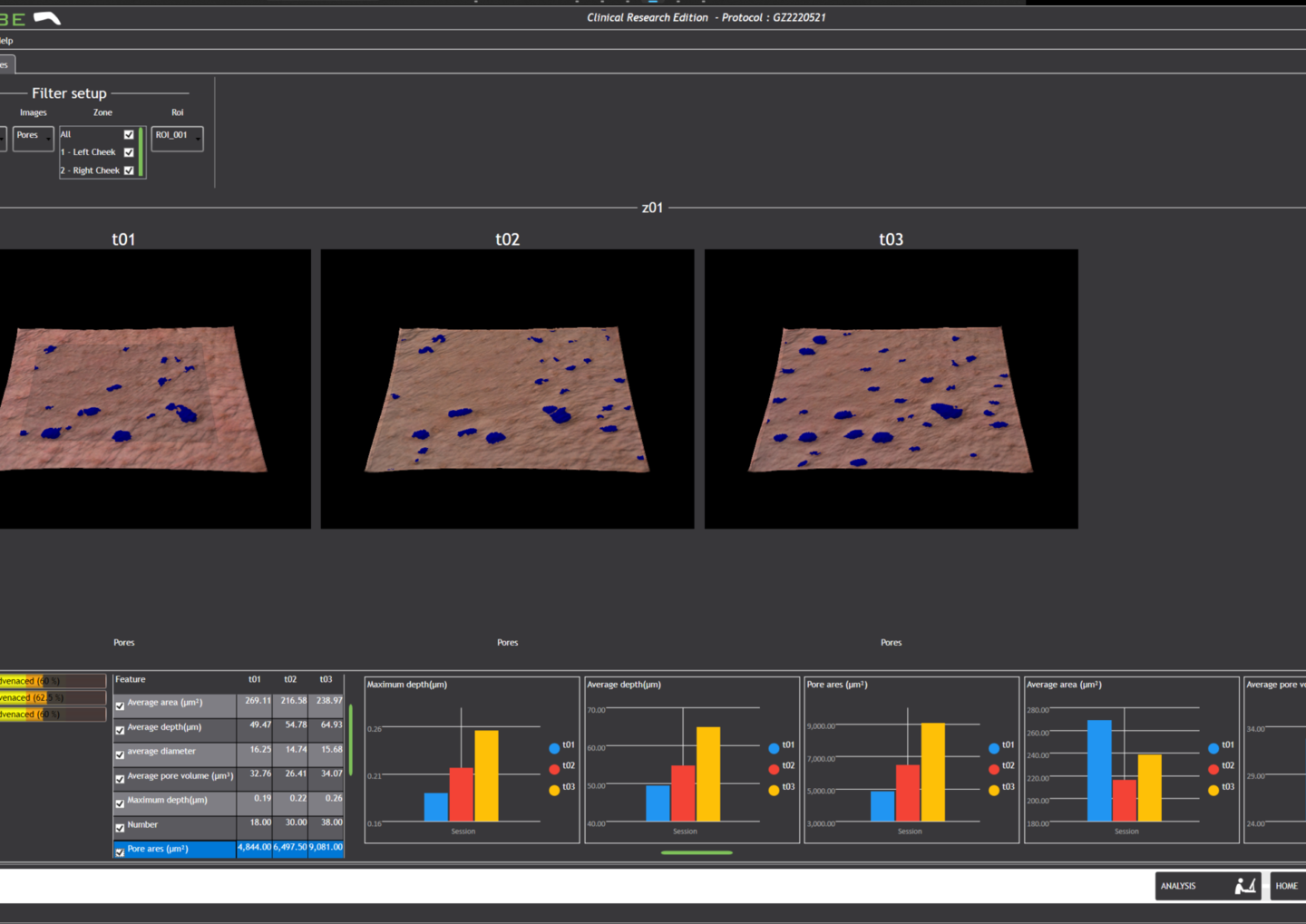
Task: Toggle the 1 - Left Cheek zone checkbox
Action: pyautogui.click(x=129, y=152)
